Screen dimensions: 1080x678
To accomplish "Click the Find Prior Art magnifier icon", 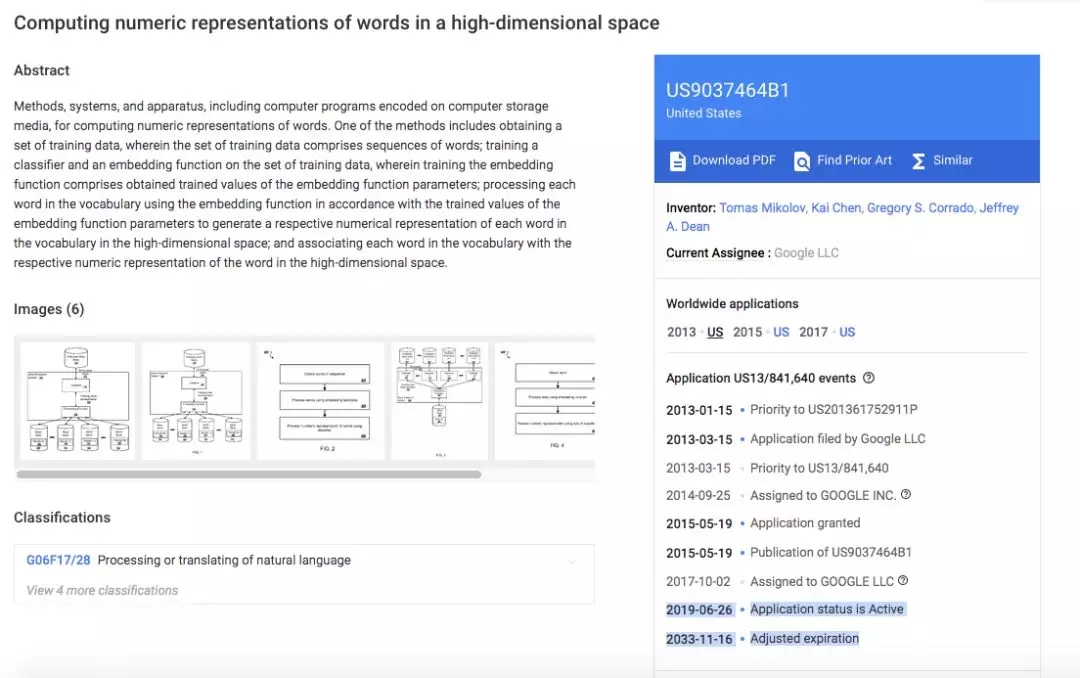I will (801, 161).
